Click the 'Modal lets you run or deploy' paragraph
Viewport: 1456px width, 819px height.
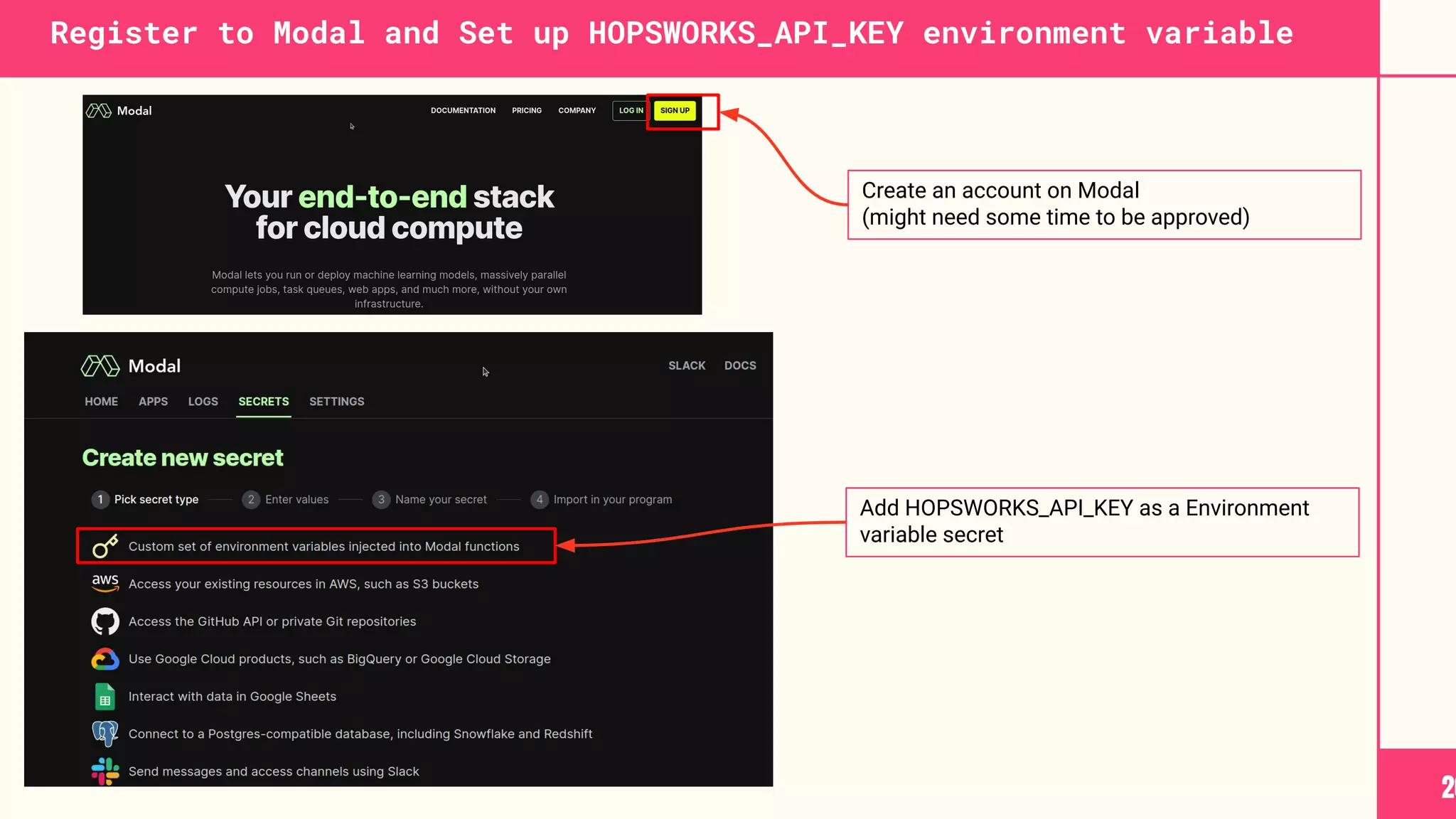click(389, 289)
